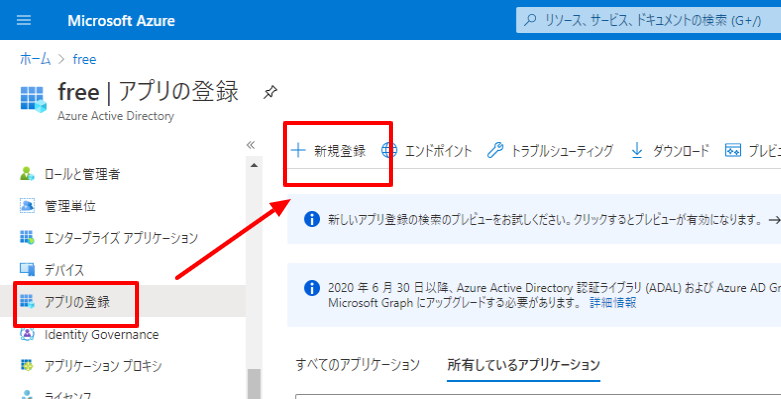The width and height of the screenshot is (781, 399).
Task: Click the デバイス icon
Action: coord(27,269)
